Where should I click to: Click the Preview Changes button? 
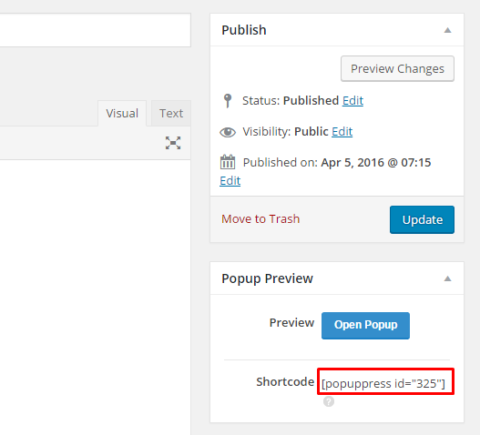coord(397,69)
